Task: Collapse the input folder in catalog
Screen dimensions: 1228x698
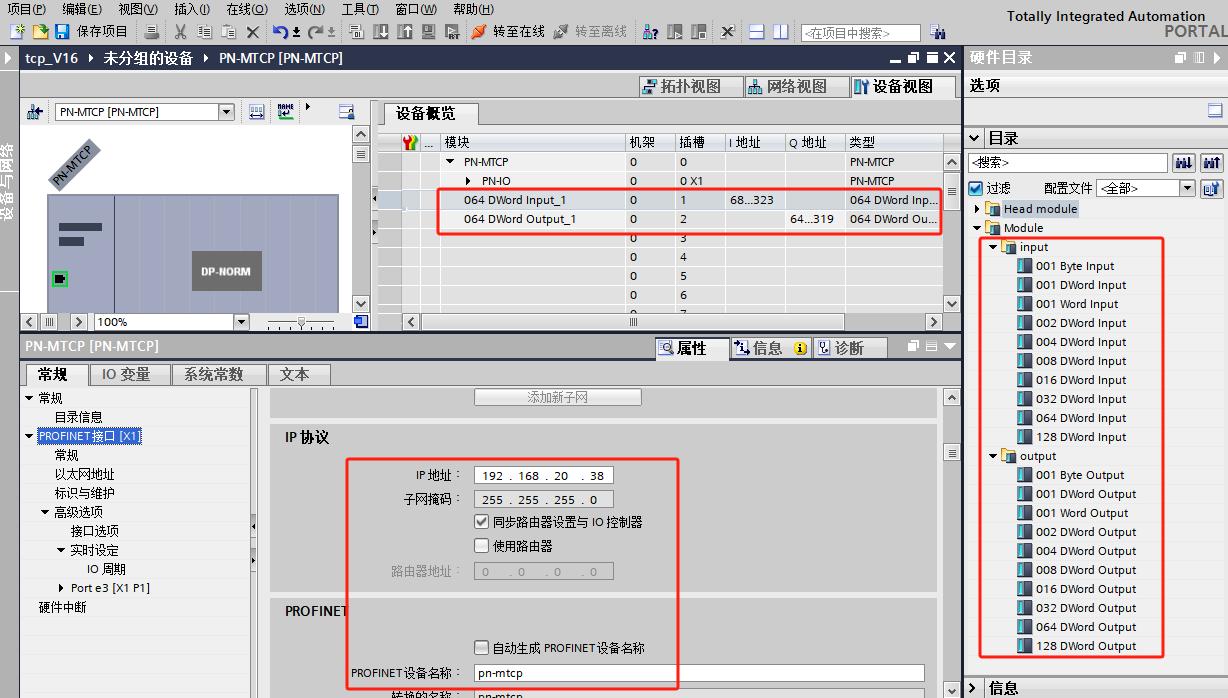Action: click(993, 247)
